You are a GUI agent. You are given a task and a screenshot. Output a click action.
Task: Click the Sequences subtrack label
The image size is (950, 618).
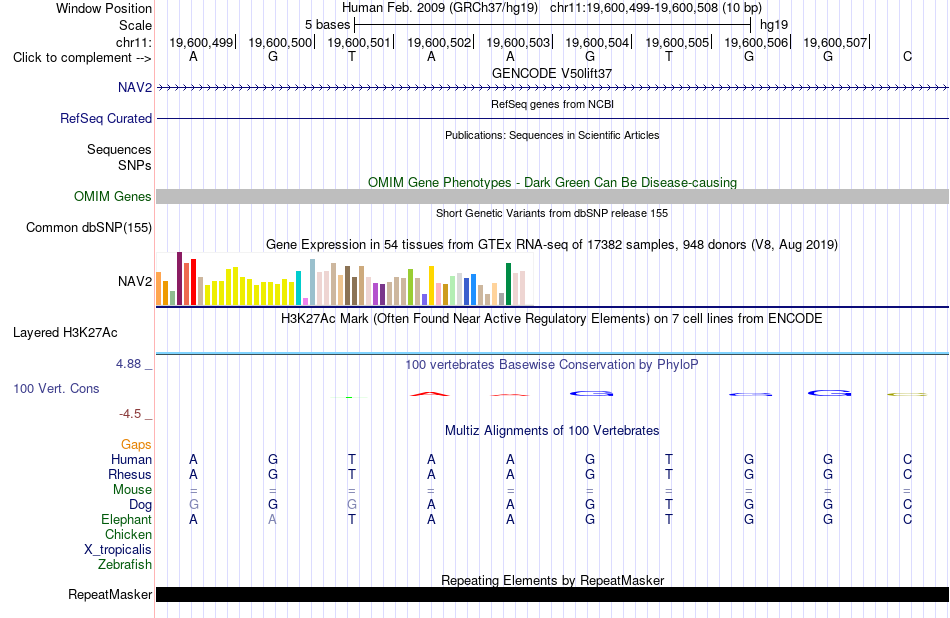(x=119, y=150)
